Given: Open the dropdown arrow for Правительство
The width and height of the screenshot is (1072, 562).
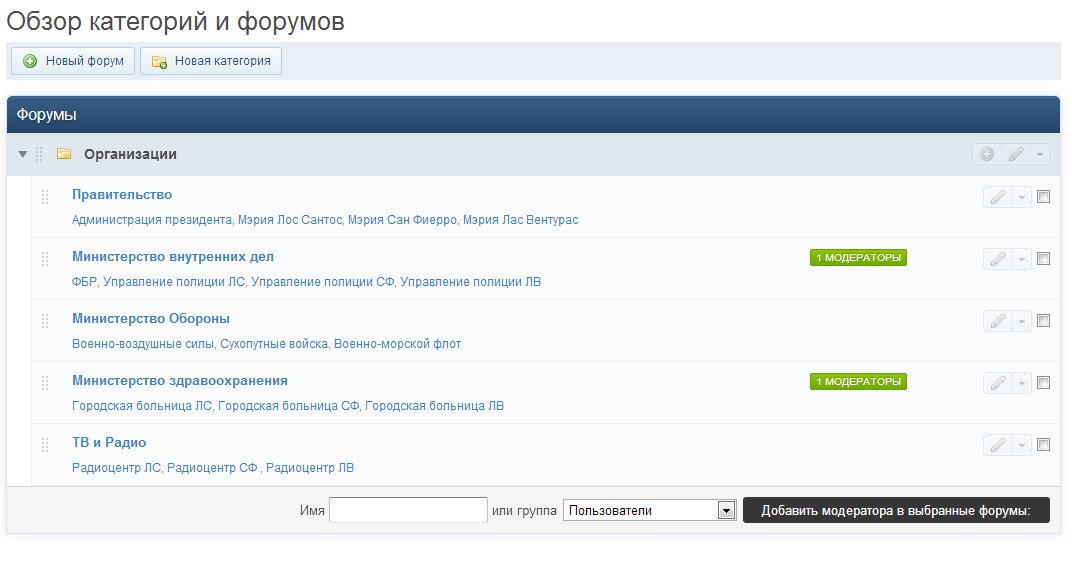Looking at the screenshot, I should click(1021, 197).
